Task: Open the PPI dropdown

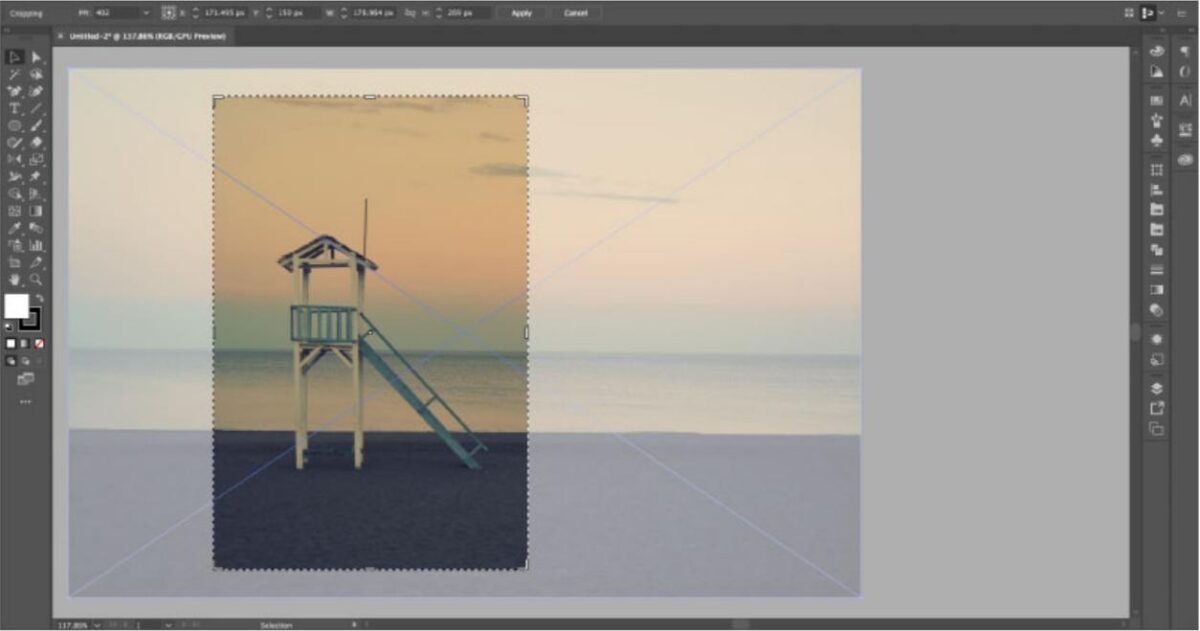Action: 147,13
